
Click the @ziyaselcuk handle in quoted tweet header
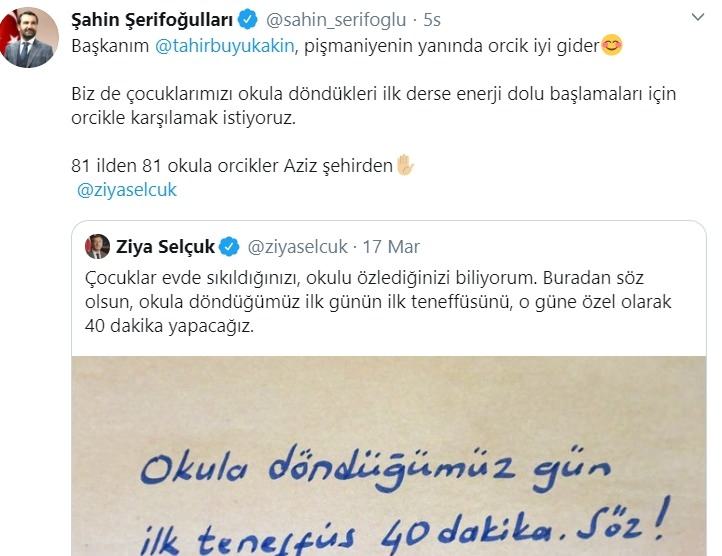(x=297, y=247)
